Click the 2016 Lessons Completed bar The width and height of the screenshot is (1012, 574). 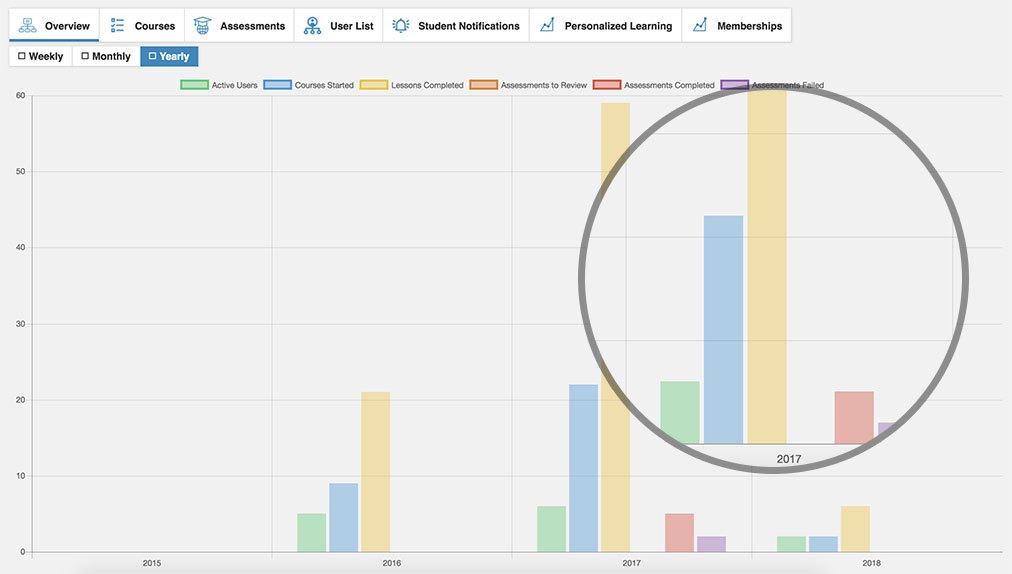[x=375, y=471]
